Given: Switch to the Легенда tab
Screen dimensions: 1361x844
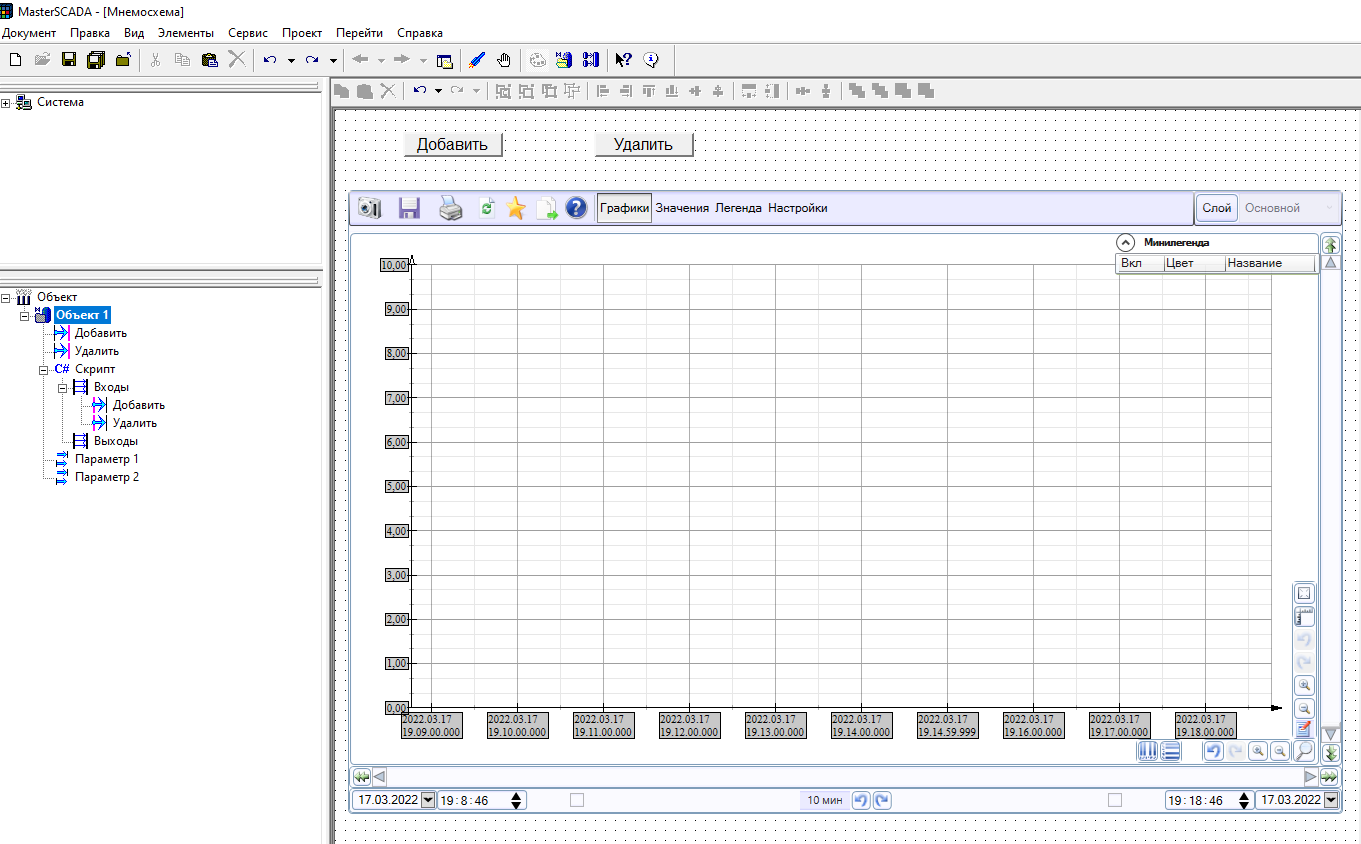Looking at the screenshot, I should pyautogui.click(x=738, y=208).
